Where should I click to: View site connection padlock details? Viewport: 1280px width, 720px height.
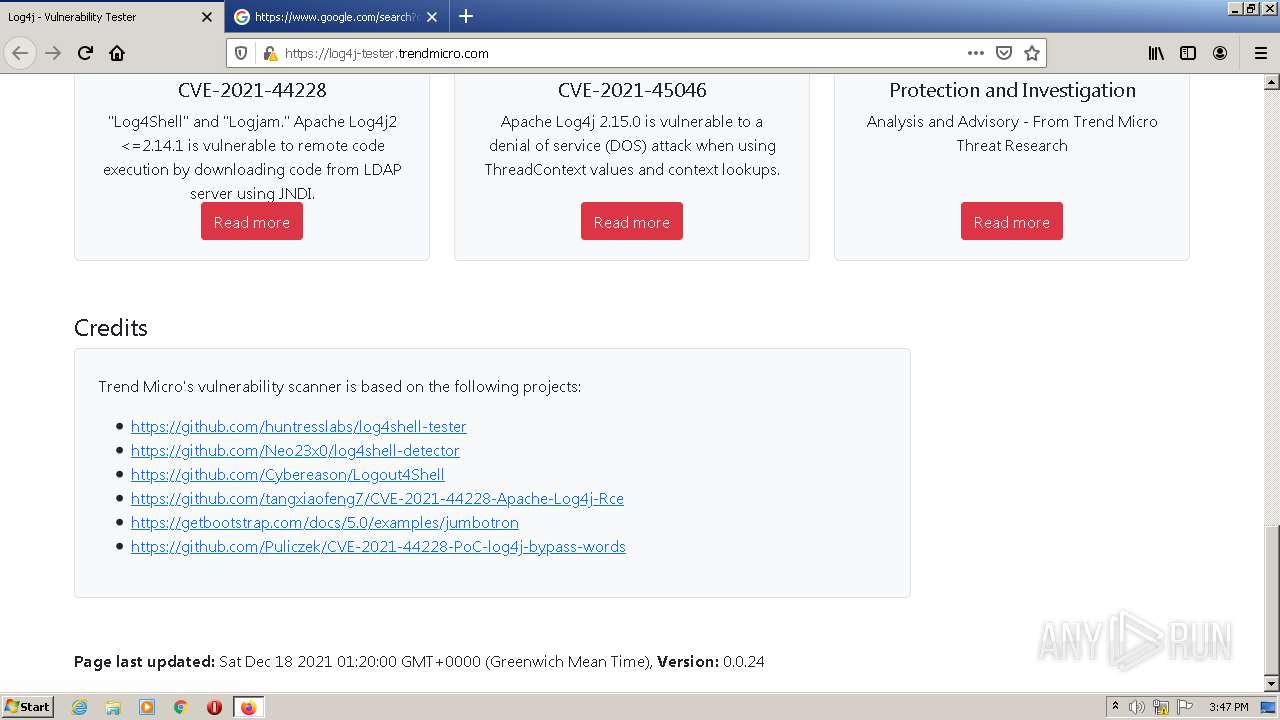point(269,53)
